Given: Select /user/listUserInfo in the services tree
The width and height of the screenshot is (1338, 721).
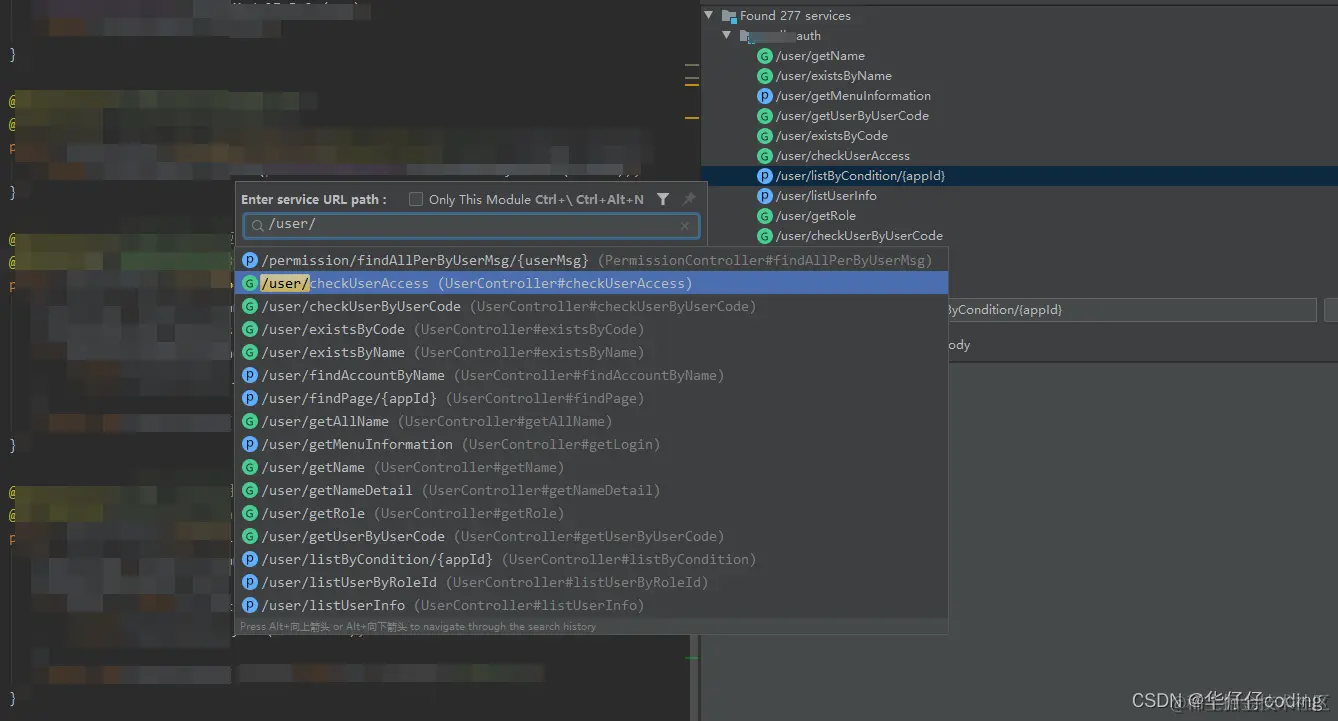Looking at the screenshot, I should pyautogui.click(x=826, y=196).
